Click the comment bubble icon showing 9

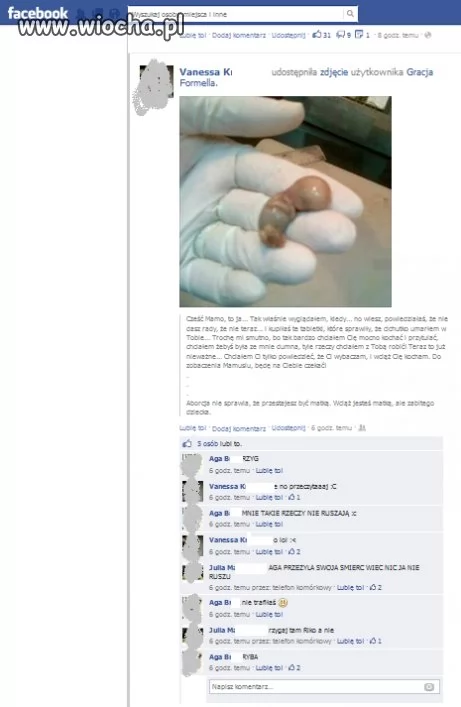tap(341, 34)
